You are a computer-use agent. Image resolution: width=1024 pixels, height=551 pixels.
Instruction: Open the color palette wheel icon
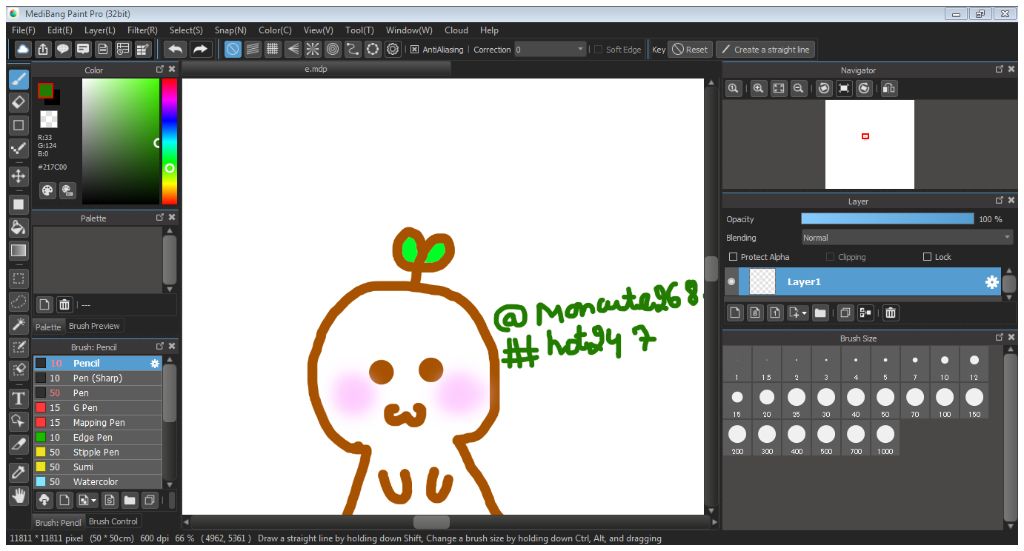pos(47,190)
